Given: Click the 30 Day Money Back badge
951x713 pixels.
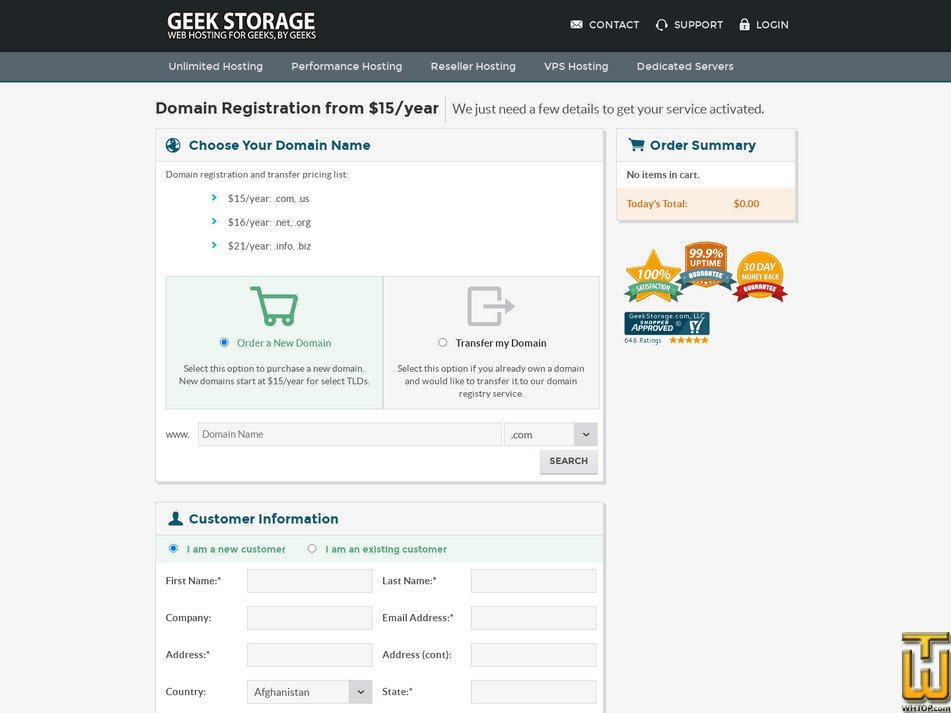Looking at the screenshot, I should [x=760, y=276].
